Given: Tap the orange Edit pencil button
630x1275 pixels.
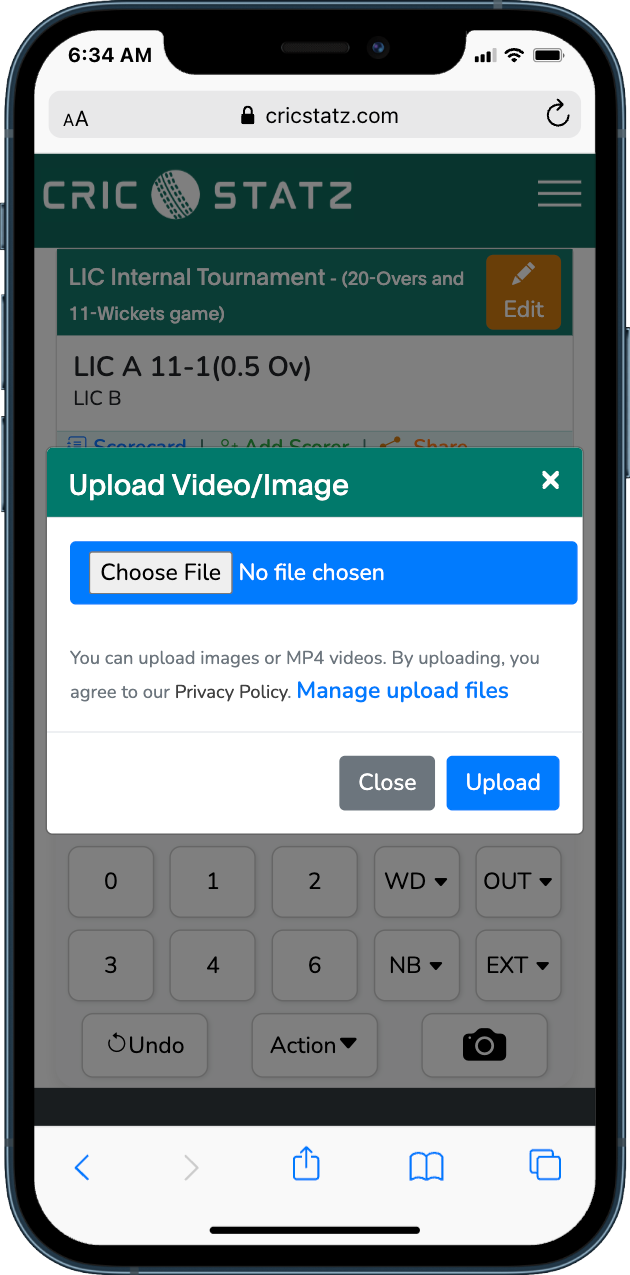Looking at the screenshot, I should [523, 292].
